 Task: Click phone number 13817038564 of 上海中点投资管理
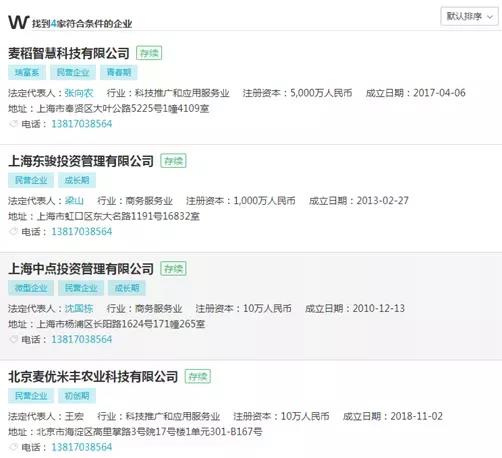click(82, 340)
